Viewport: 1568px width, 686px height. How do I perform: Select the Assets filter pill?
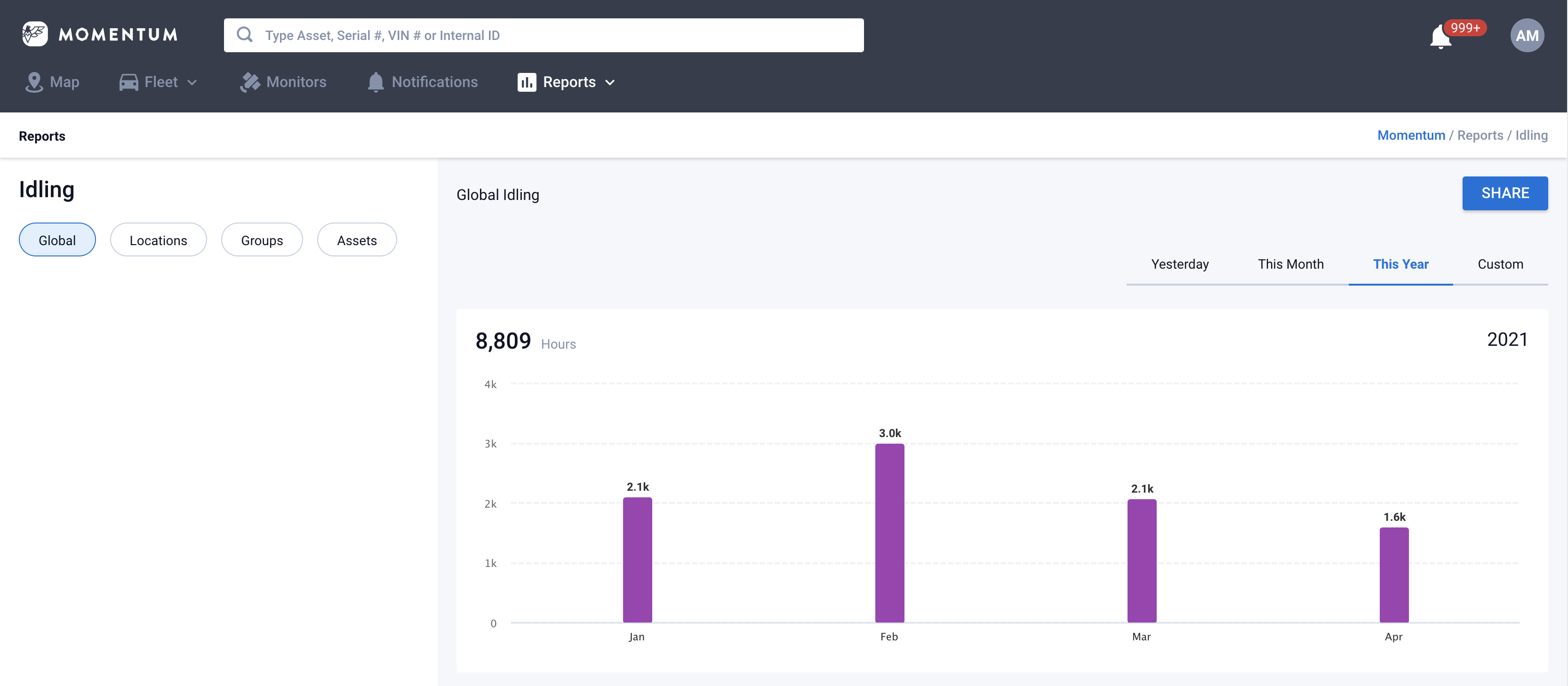(x=357, y=240)
